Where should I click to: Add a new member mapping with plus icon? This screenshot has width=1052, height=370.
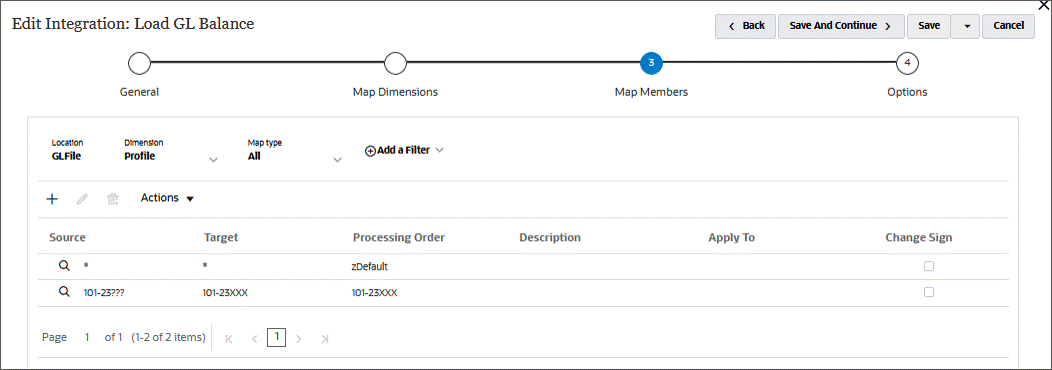click(52, 199)
